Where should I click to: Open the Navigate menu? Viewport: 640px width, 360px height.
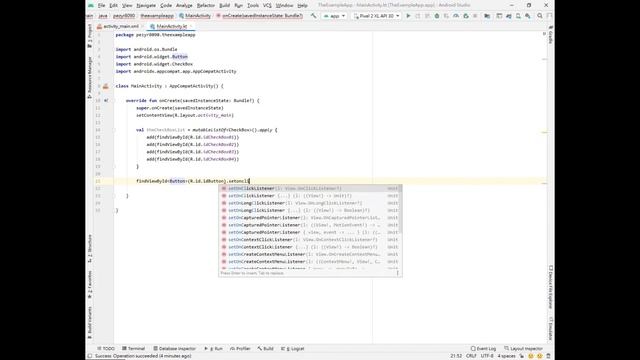coord(146,5)
